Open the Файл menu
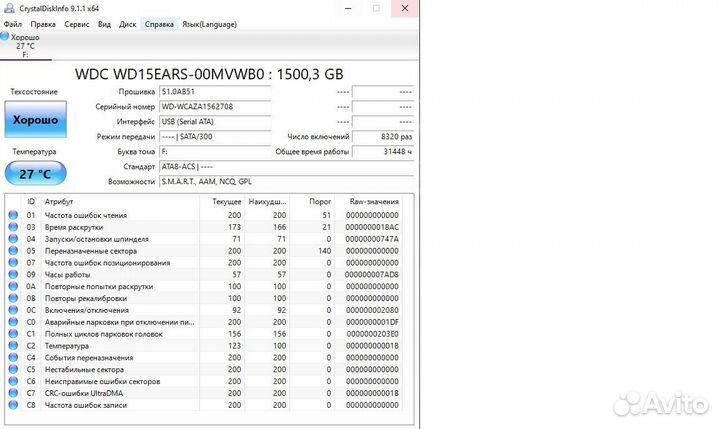Screen dimensions: 720x429 13,24
